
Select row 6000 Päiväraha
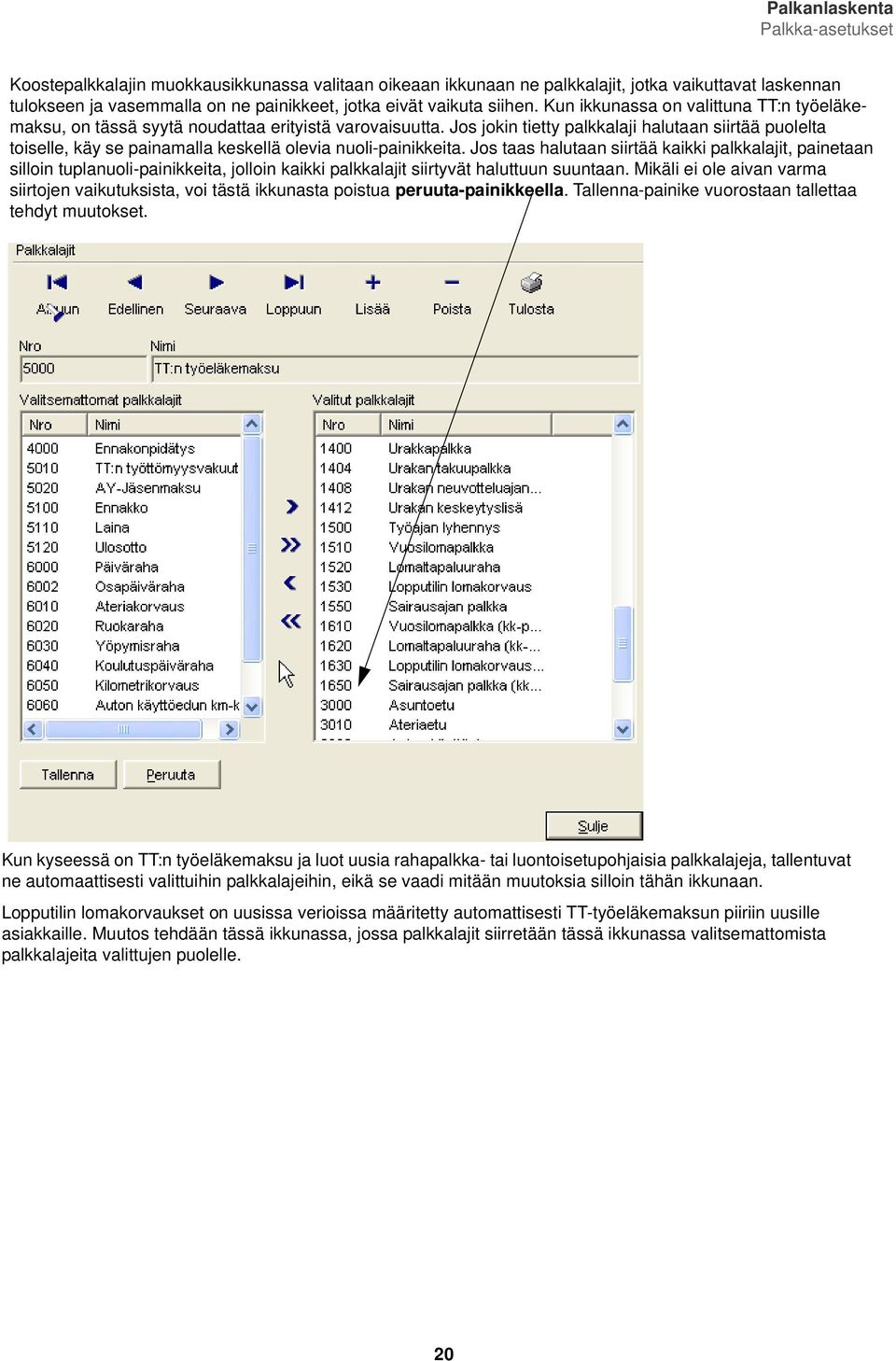tap(132, 567)
